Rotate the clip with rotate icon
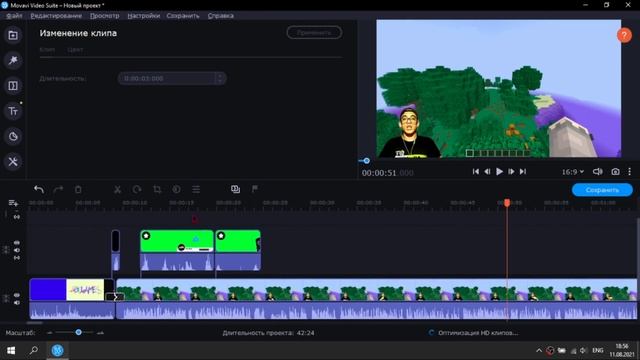 (x=137, y=189)
